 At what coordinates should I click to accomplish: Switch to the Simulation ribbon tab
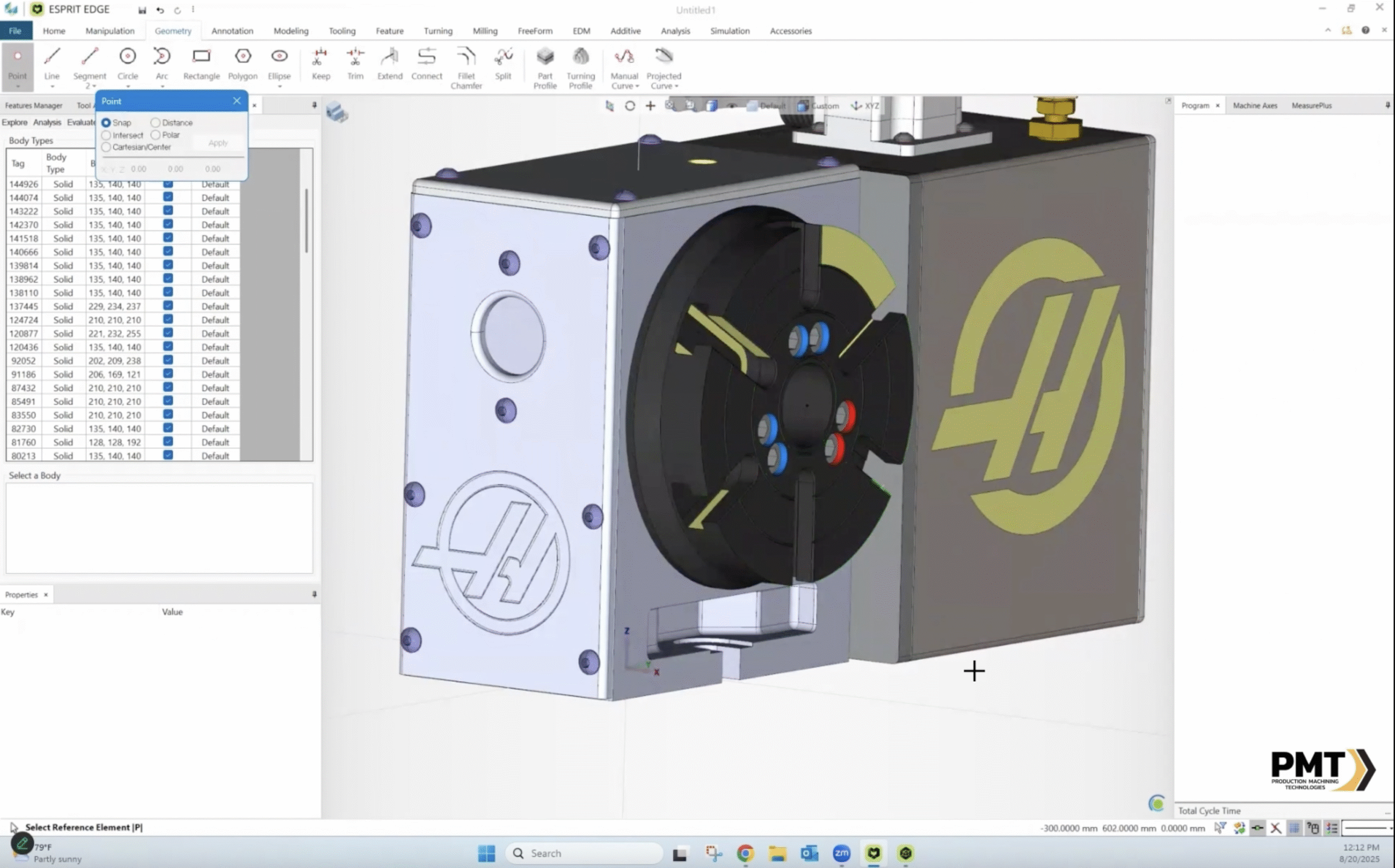pos(730,31)
